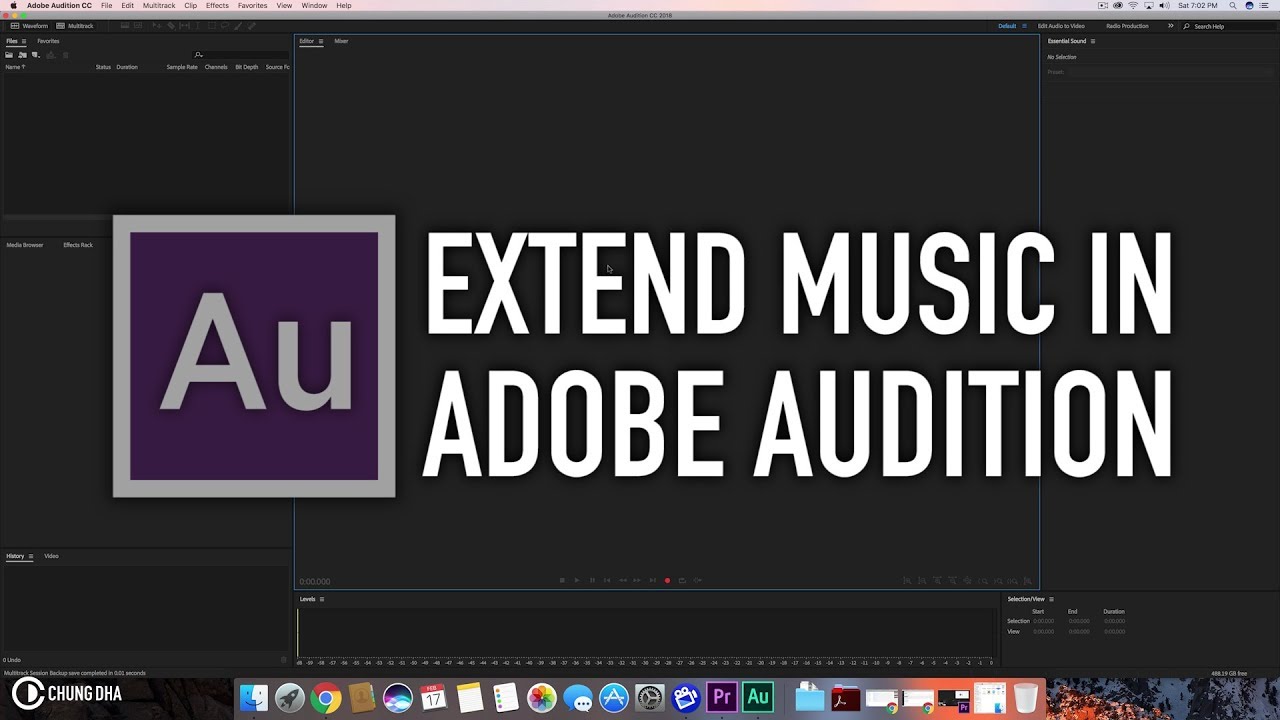The height and width of the screenshot is (720, 1280).
Task: Open the Favorites menu in menu bar
Action: pos(252,6)
